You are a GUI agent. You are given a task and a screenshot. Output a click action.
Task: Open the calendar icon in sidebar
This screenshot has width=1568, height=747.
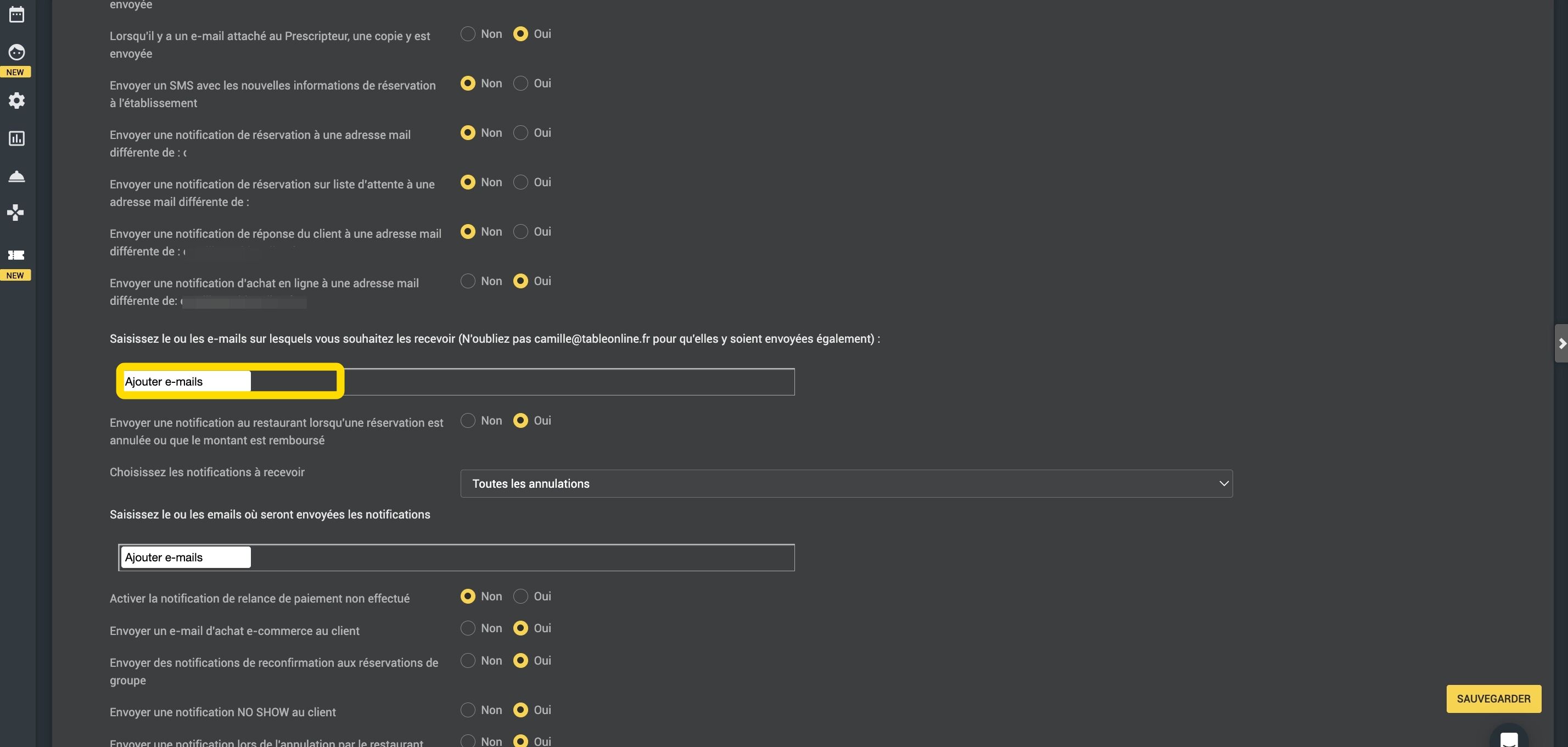click(16, 15)
